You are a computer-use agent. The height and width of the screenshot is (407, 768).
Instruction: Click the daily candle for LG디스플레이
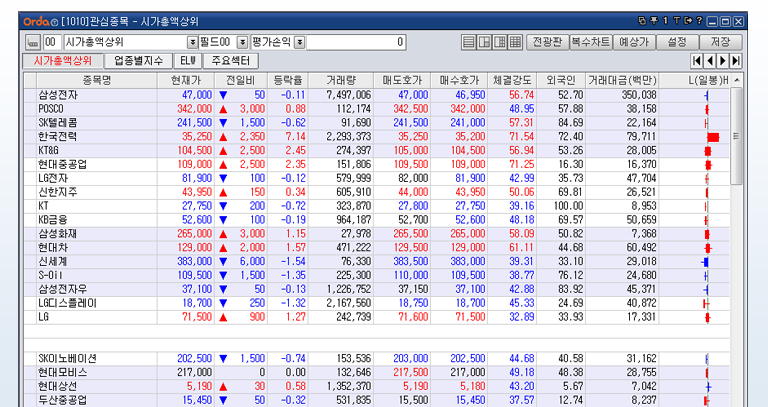pos(705,304)
